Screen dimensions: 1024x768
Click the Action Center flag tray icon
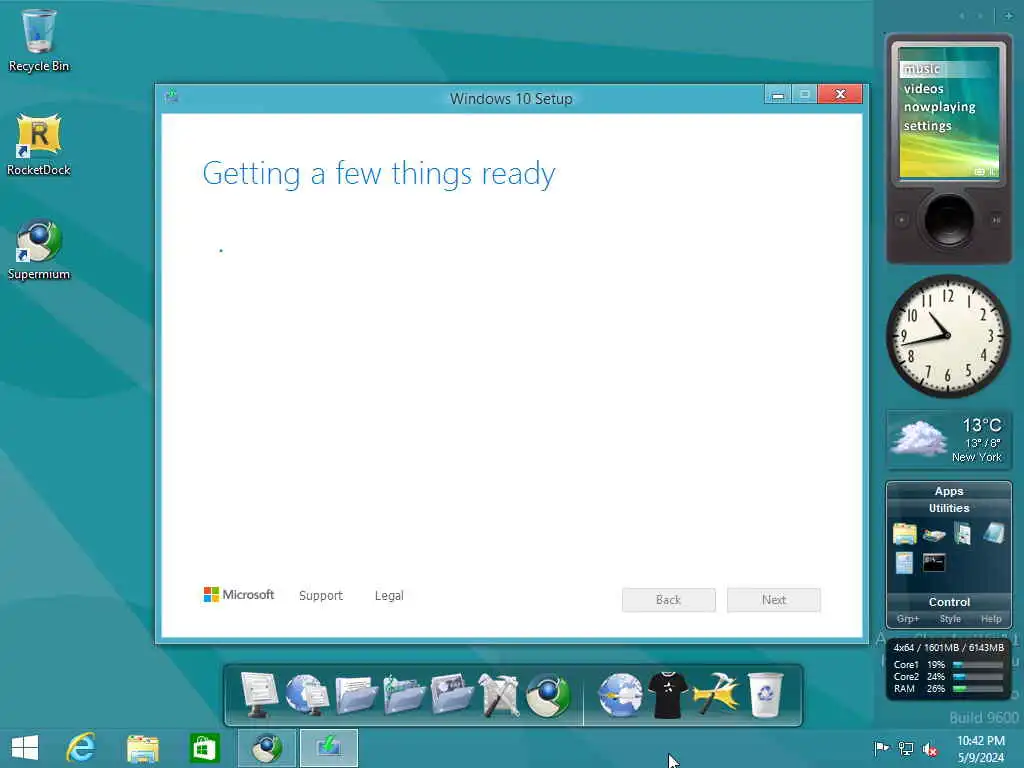(881, 748)
